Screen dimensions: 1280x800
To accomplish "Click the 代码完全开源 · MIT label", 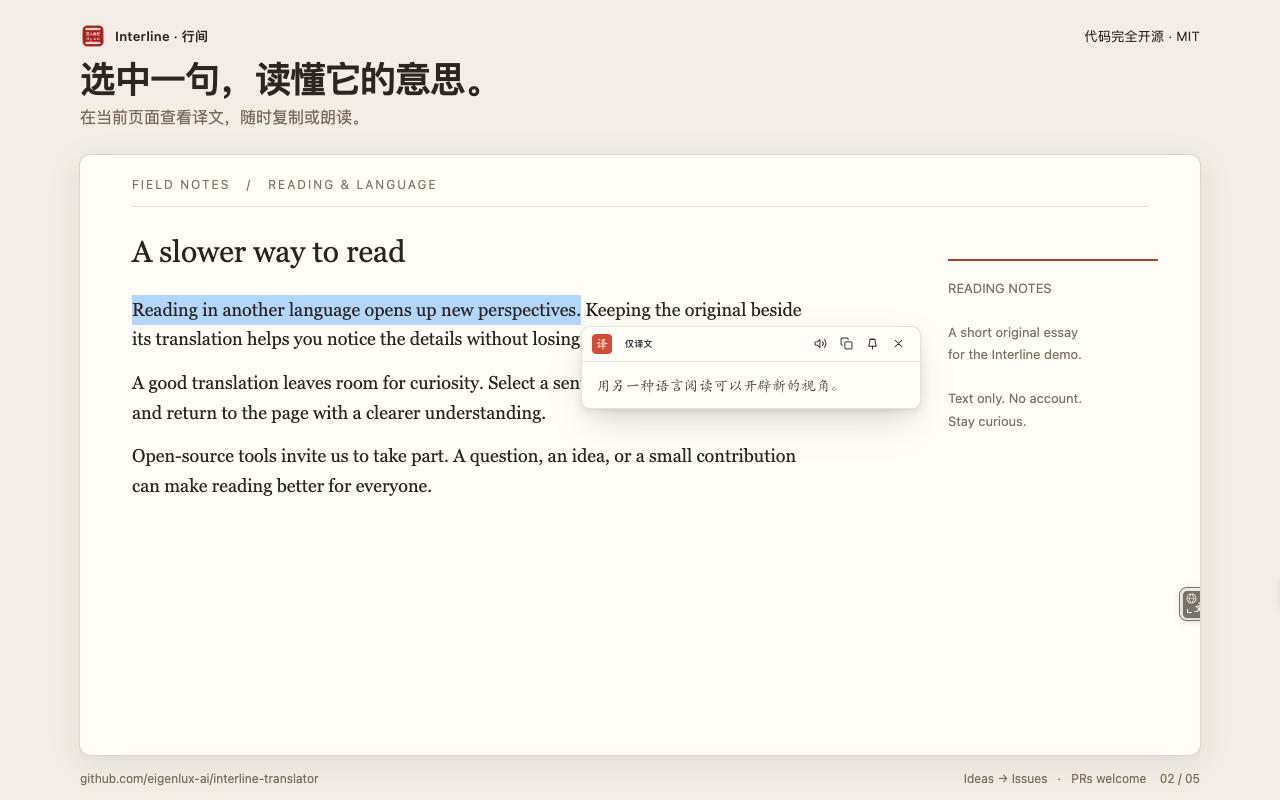I will tap(1142, 36).
